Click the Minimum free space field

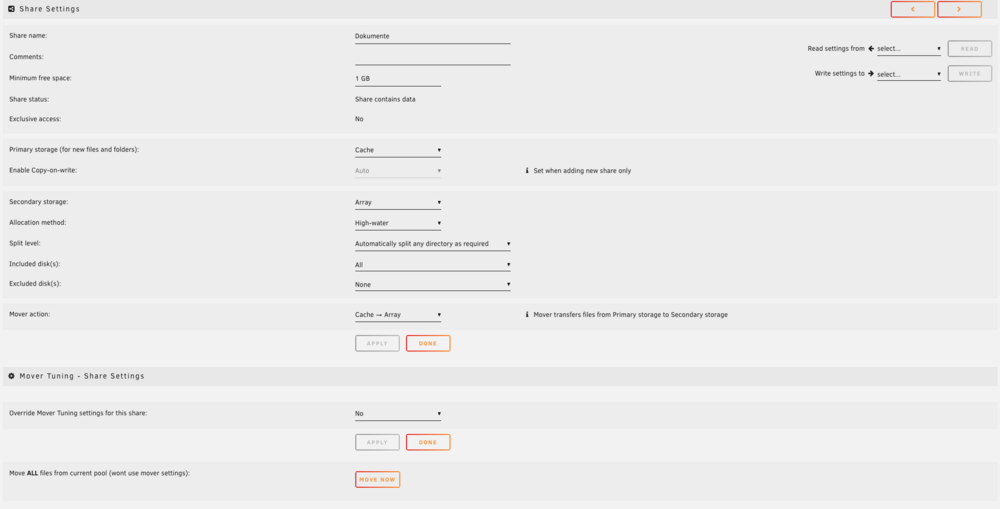click(398, 78)
